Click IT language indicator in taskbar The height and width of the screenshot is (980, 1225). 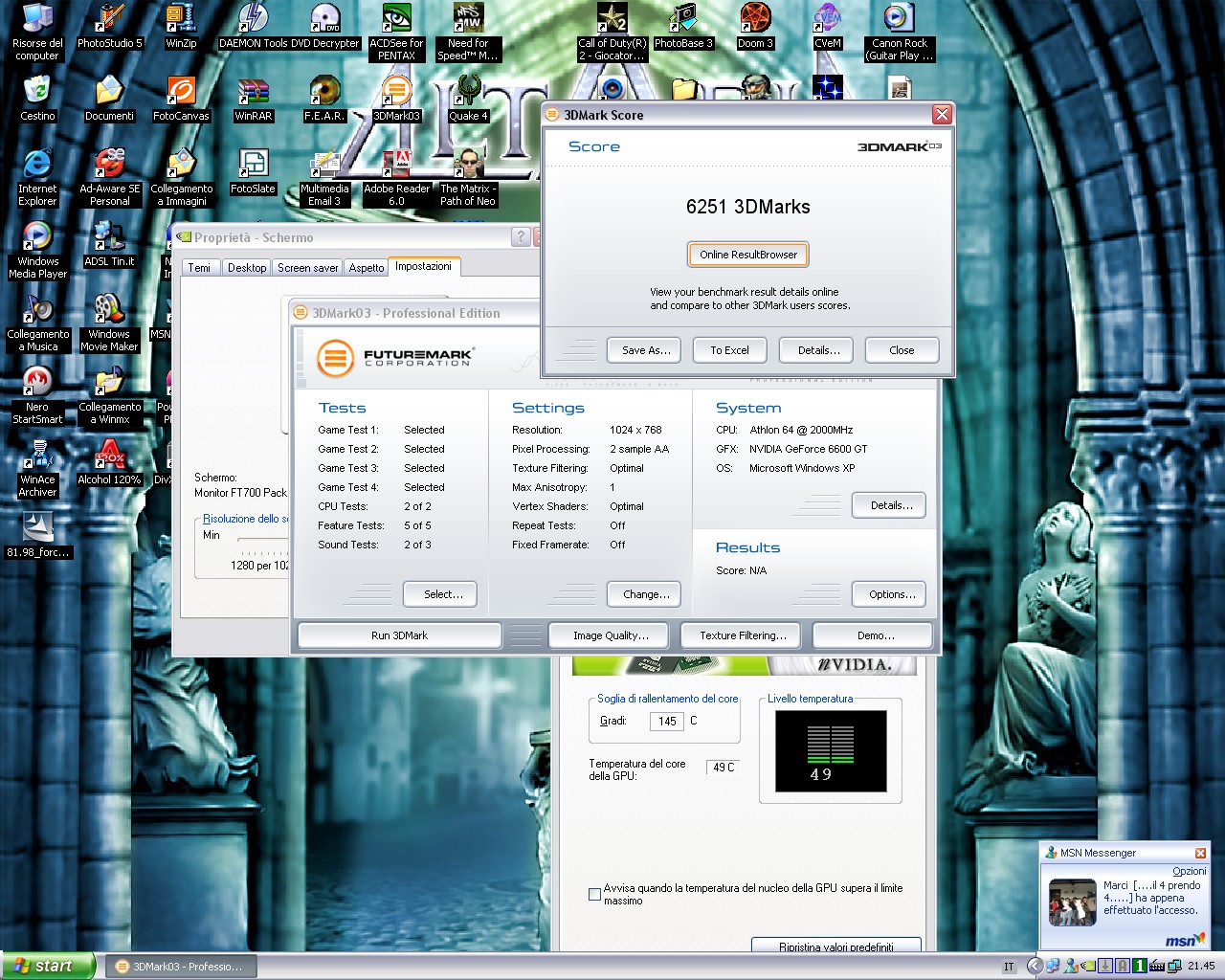point(1009,967)
